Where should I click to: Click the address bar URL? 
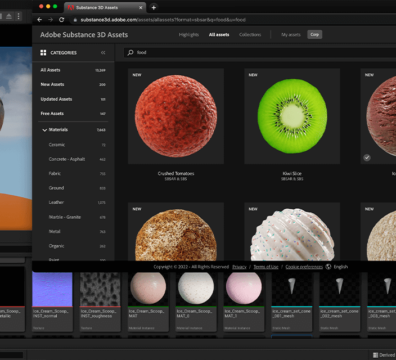[x=163, y=20]
